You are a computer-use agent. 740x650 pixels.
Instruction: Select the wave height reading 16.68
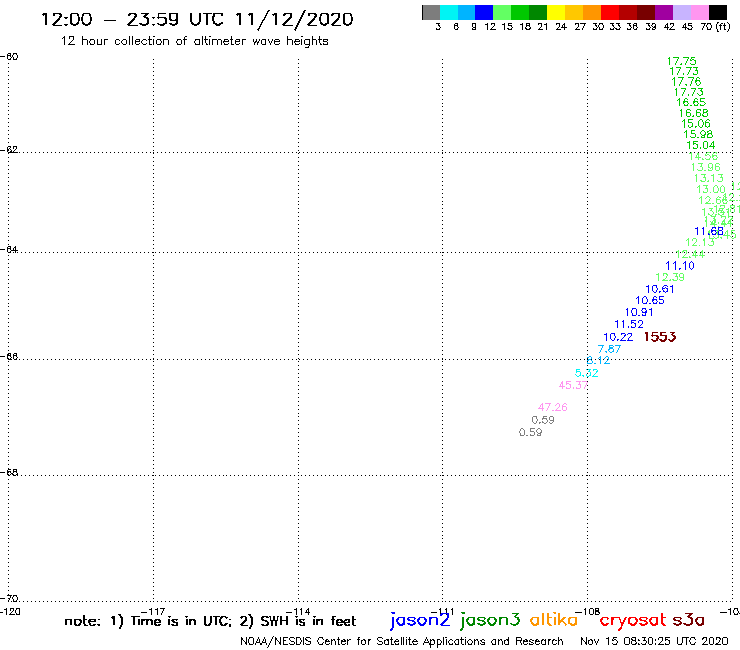[693, 113]
